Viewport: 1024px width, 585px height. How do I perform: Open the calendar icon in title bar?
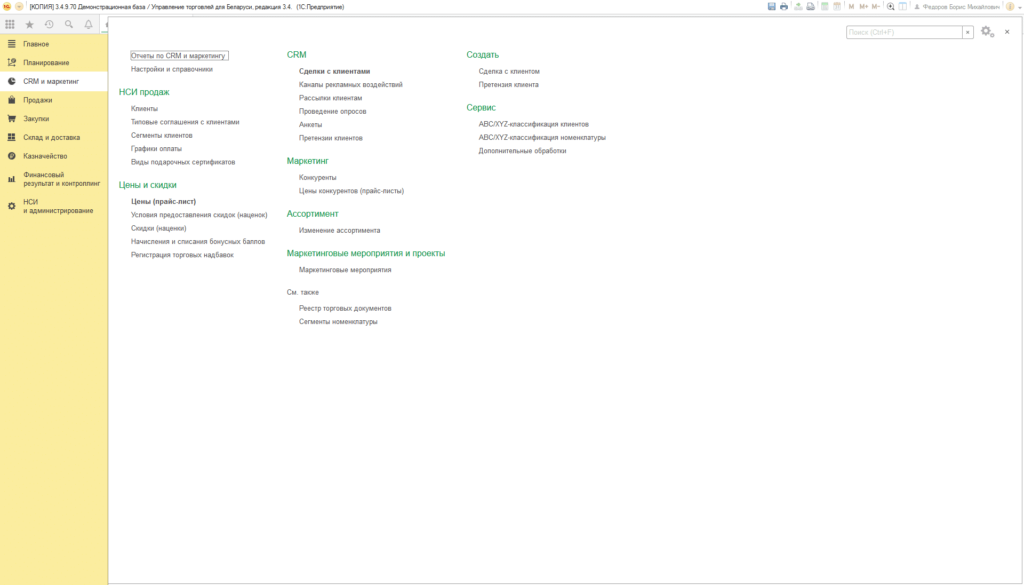pyautogui.click(x=837, y=7)
